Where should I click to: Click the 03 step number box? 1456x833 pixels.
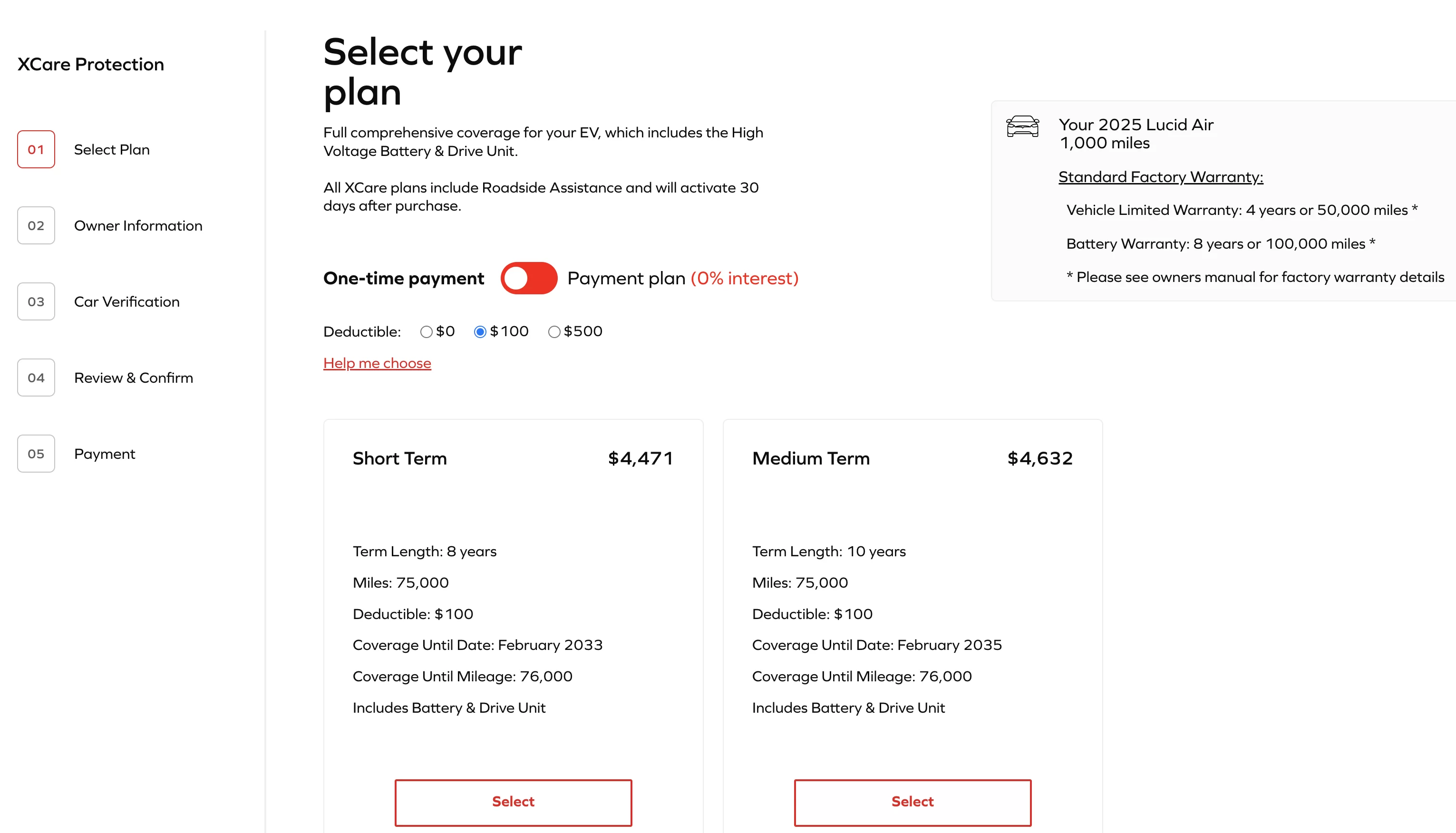coord(36,301)
